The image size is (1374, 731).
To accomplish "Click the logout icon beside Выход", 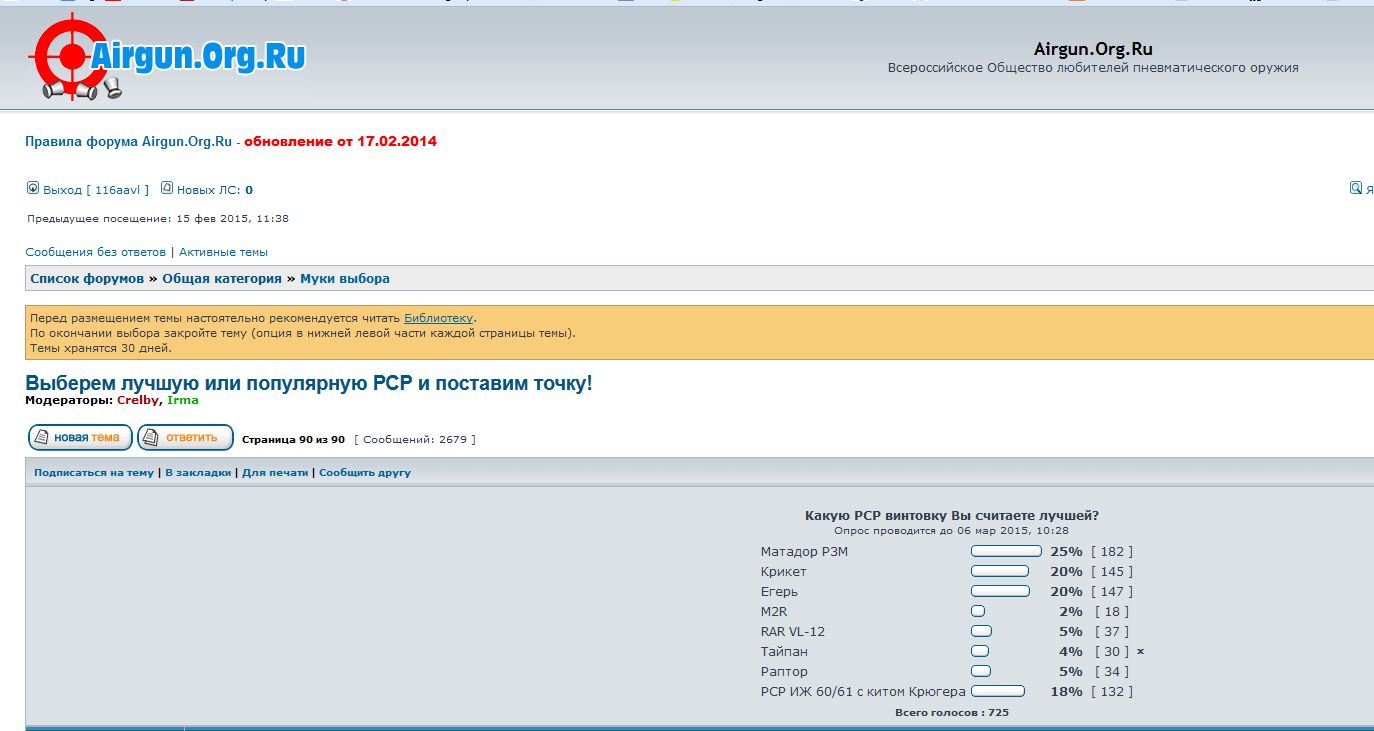I will [x=33, y=188].
